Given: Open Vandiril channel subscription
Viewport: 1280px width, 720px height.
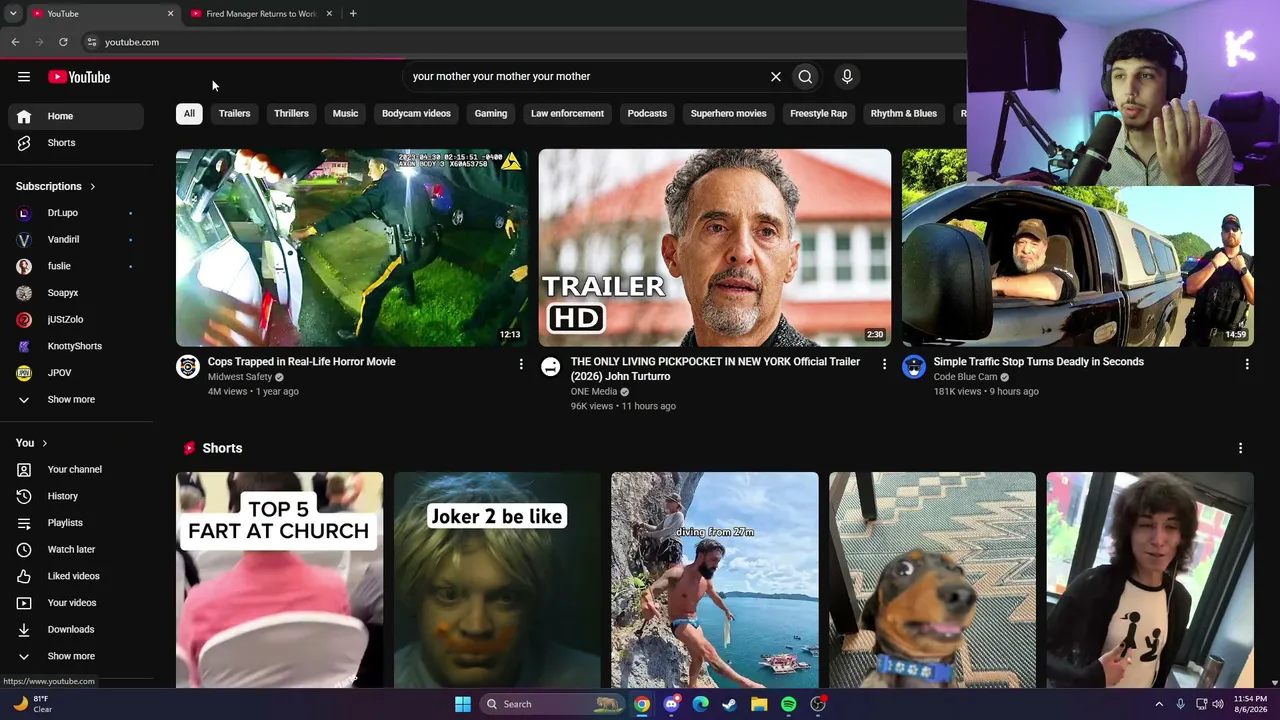Looking at the screenshot, I should tap(76, 240).
